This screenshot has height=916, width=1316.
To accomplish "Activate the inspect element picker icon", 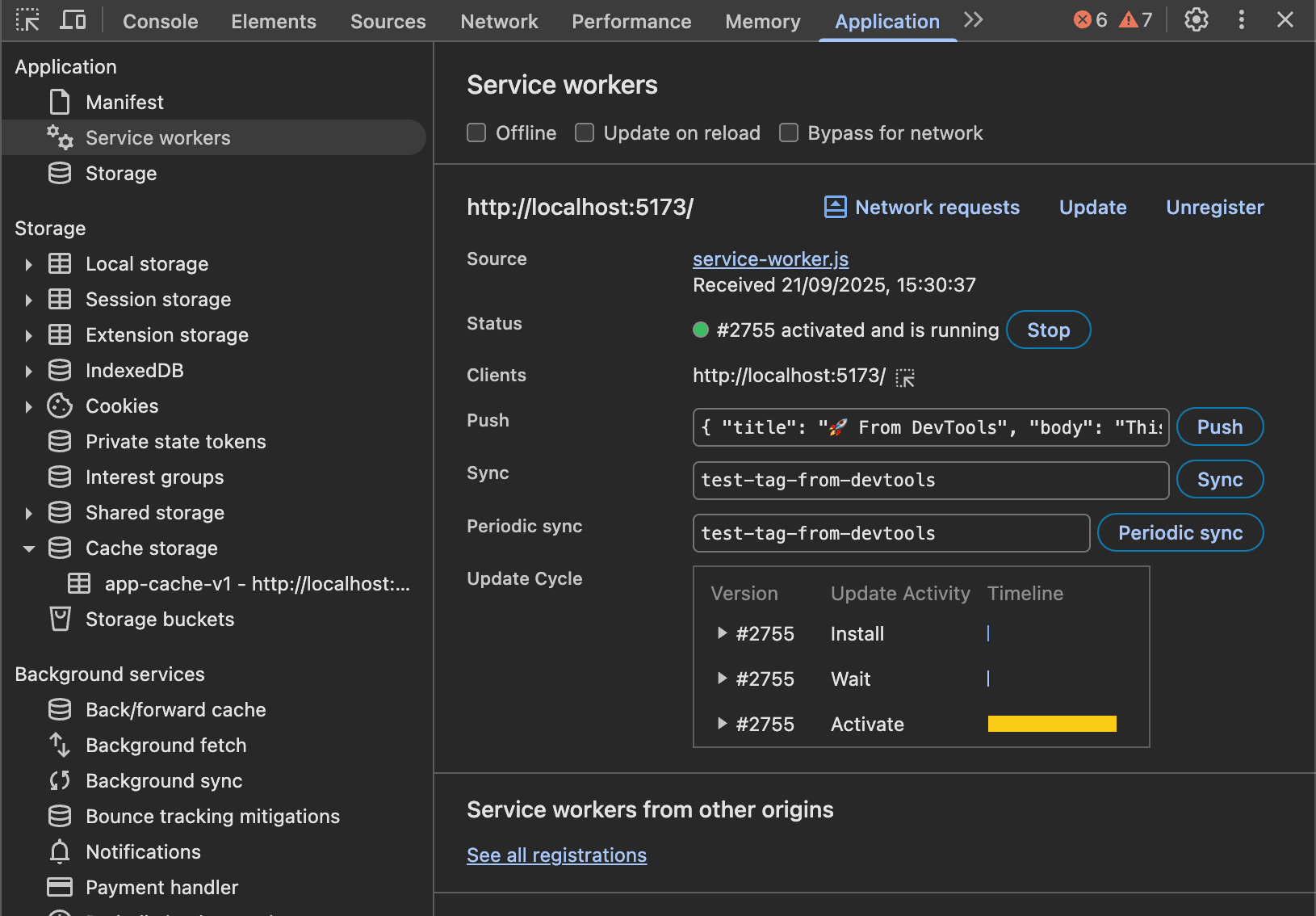I will click(x=27, y=20).
